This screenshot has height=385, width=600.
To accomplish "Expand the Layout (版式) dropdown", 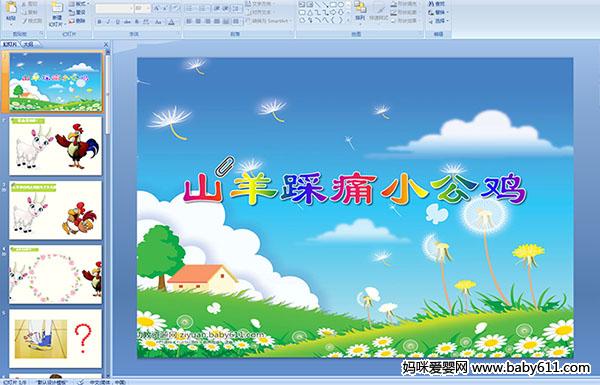I will pos(78,4).
